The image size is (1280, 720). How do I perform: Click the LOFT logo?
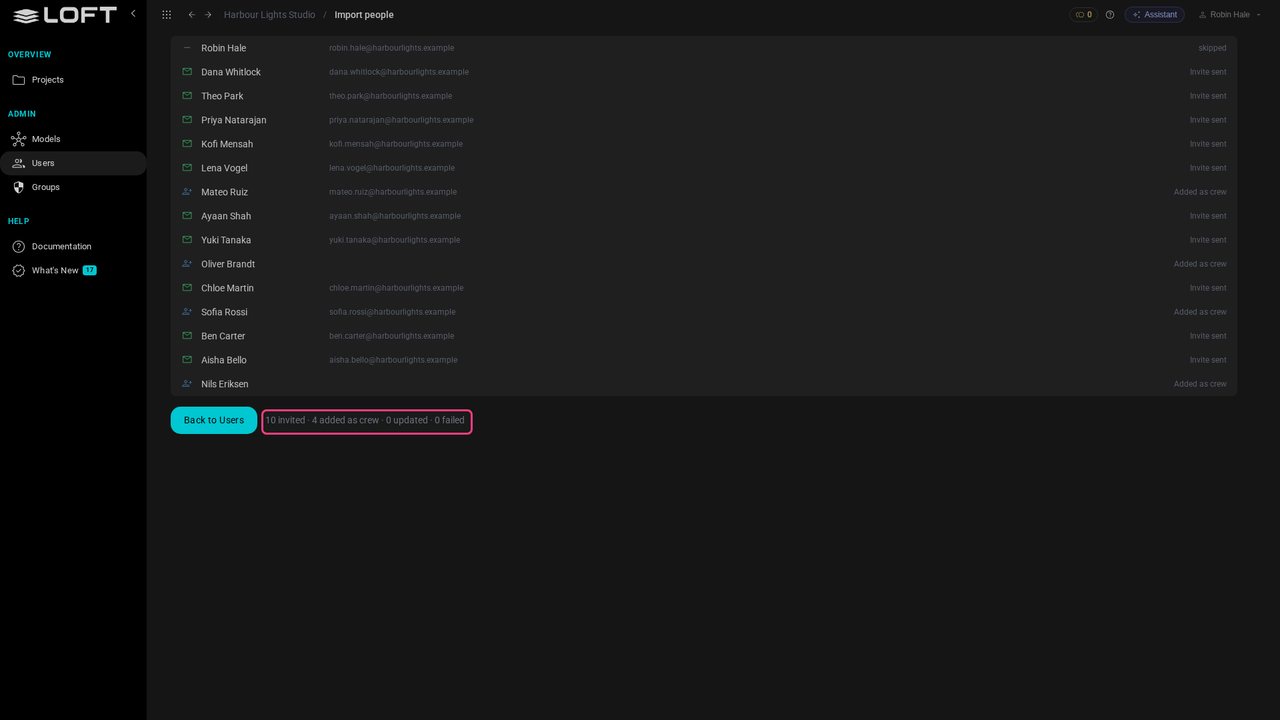(65, 15)
